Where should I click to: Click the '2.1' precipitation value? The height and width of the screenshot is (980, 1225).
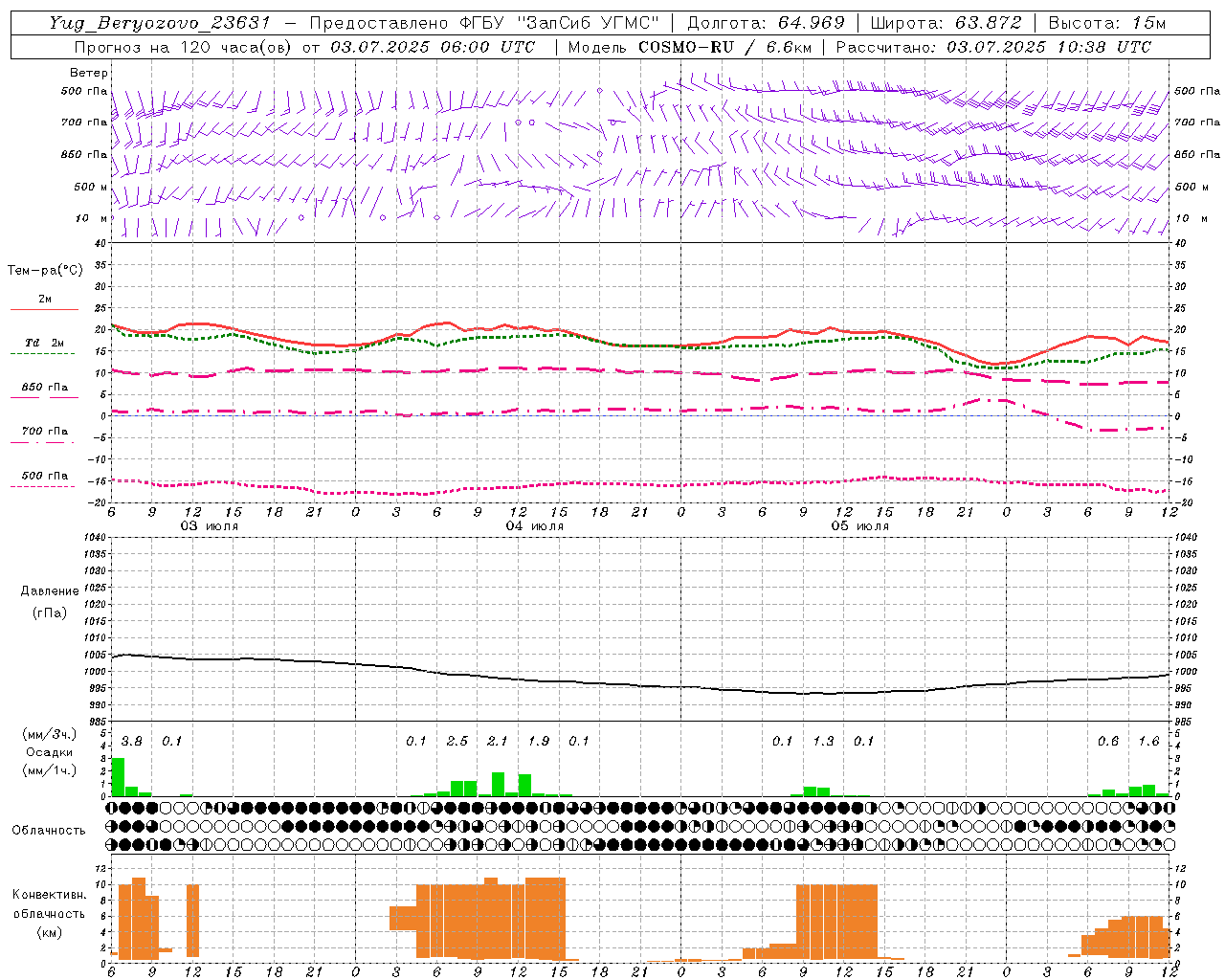[x=497, y=742]
